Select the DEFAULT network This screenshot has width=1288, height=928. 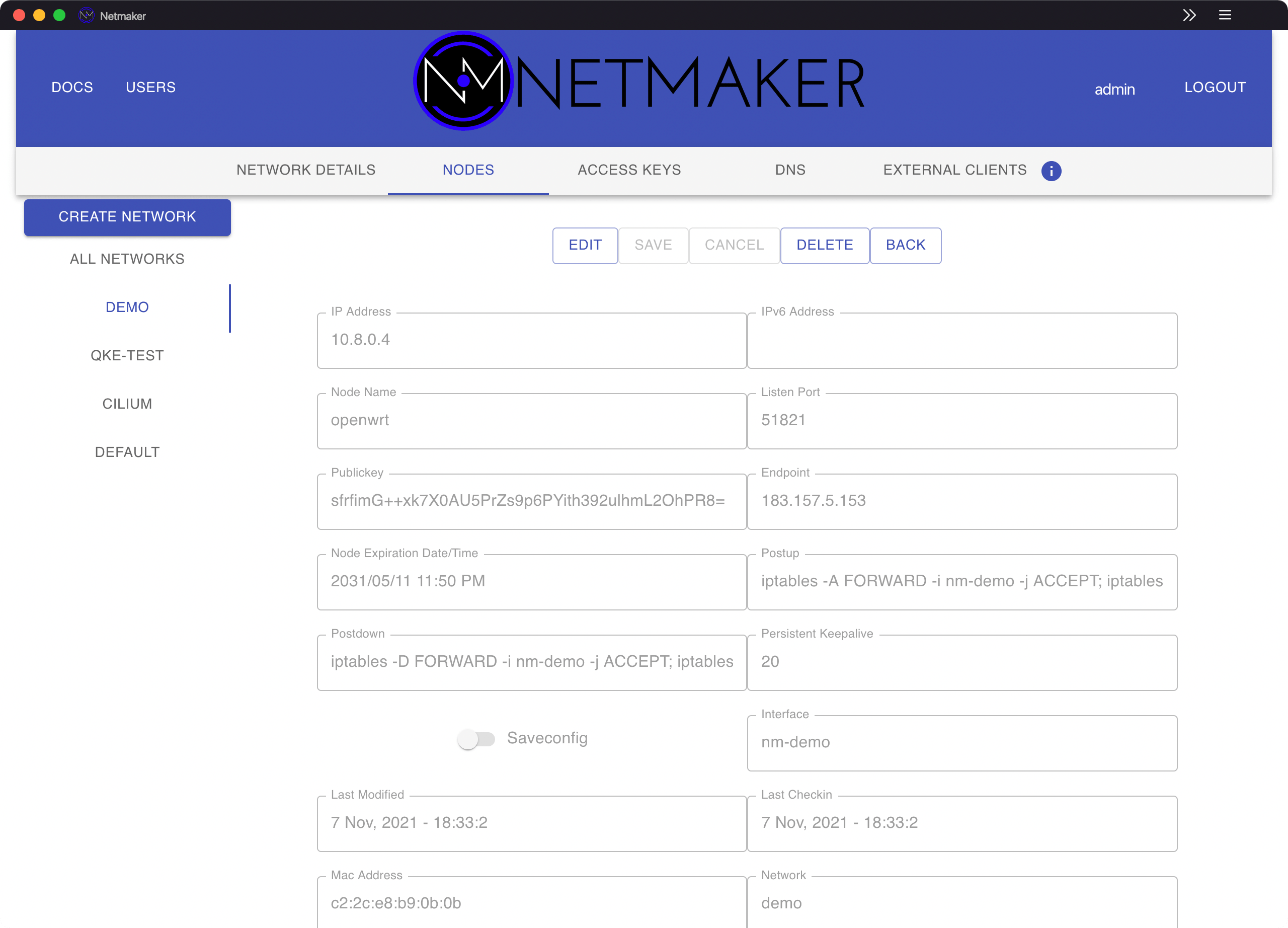click(x=127, y=451)
